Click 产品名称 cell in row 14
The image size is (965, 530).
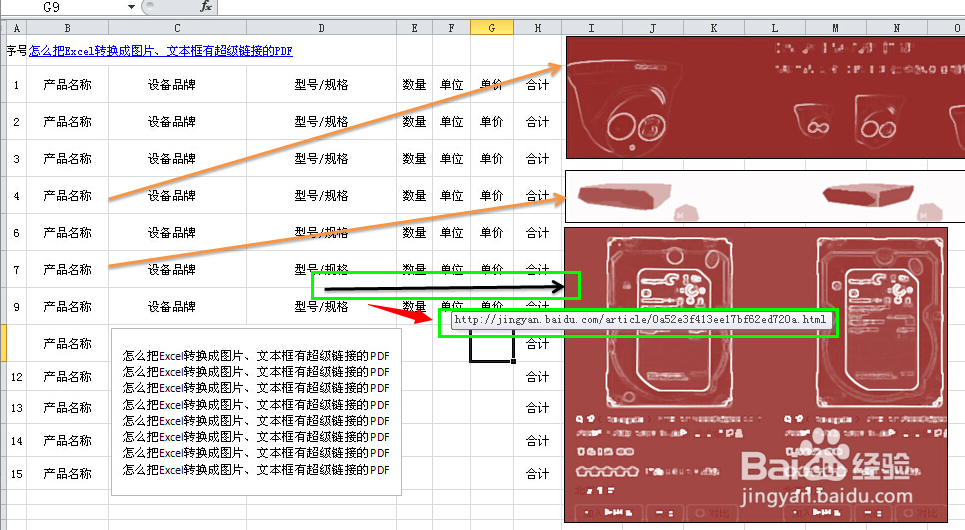tap(68, 441)
